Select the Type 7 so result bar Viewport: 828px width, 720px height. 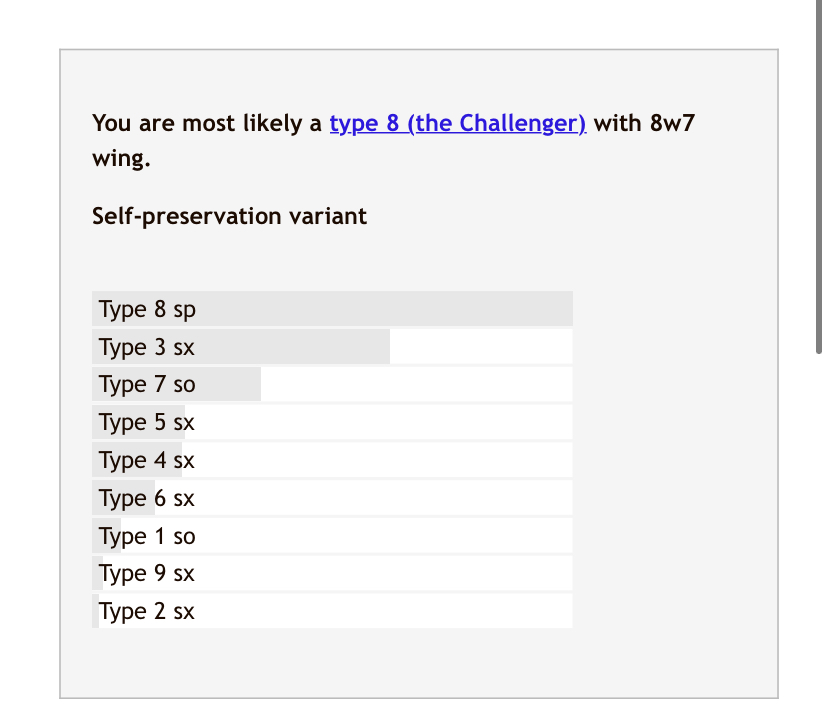(332, 384)
